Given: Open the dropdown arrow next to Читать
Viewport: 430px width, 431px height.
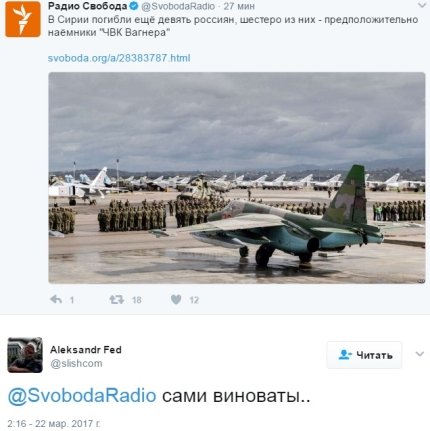Looking at the screenshot, I should point(420,354).
